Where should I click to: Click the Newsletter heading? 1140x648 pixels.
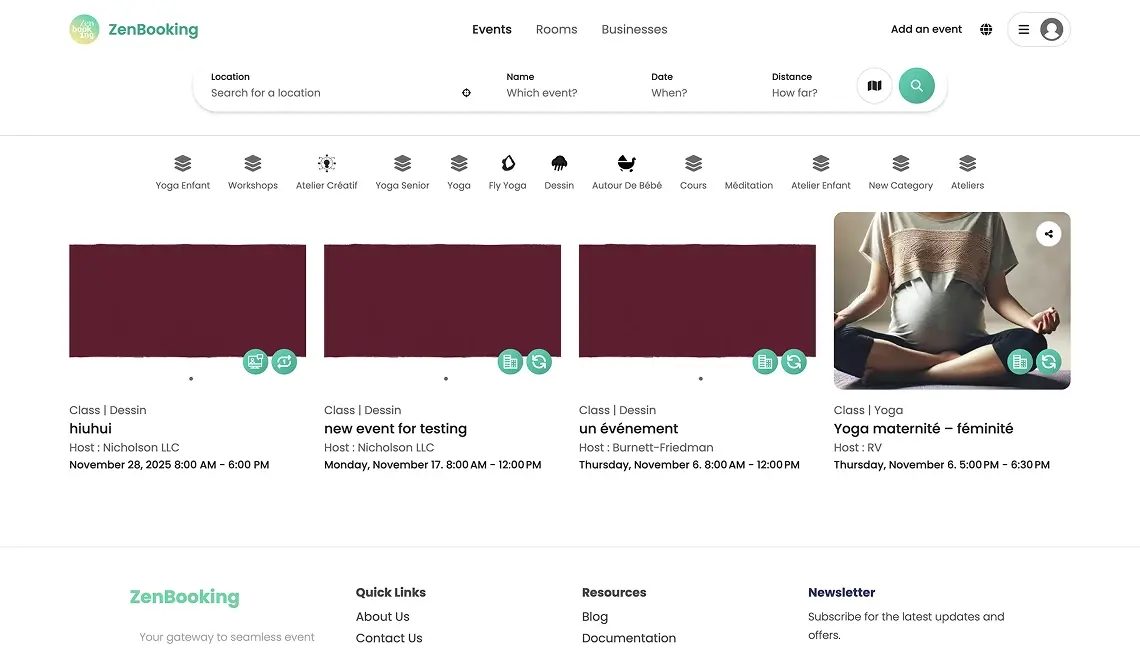click(x=841, y=593)
